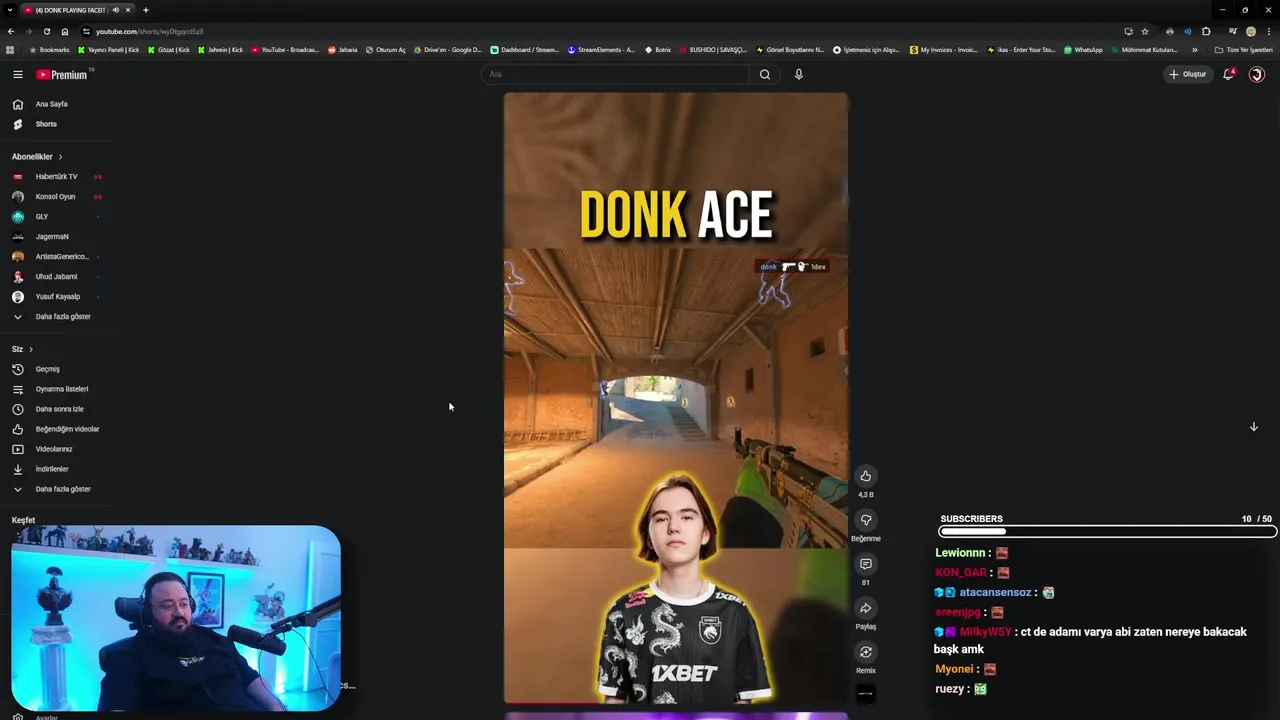Open Chrome home page button
This screenshot has width=1280, height=720.
pyautogui.click(x=65, y=31)
